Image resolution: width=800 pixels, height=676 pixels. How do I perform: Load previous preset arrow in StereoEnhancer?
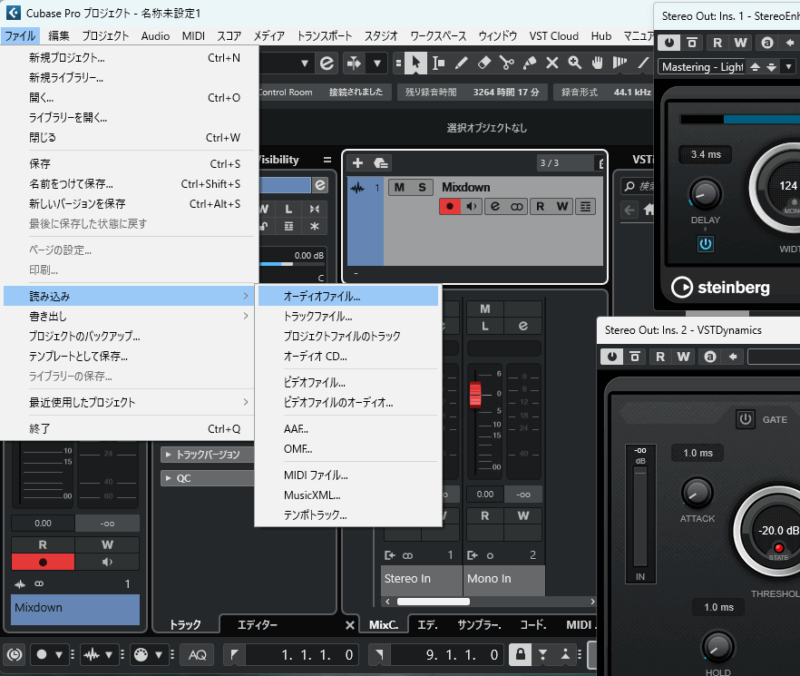[756, 67]
